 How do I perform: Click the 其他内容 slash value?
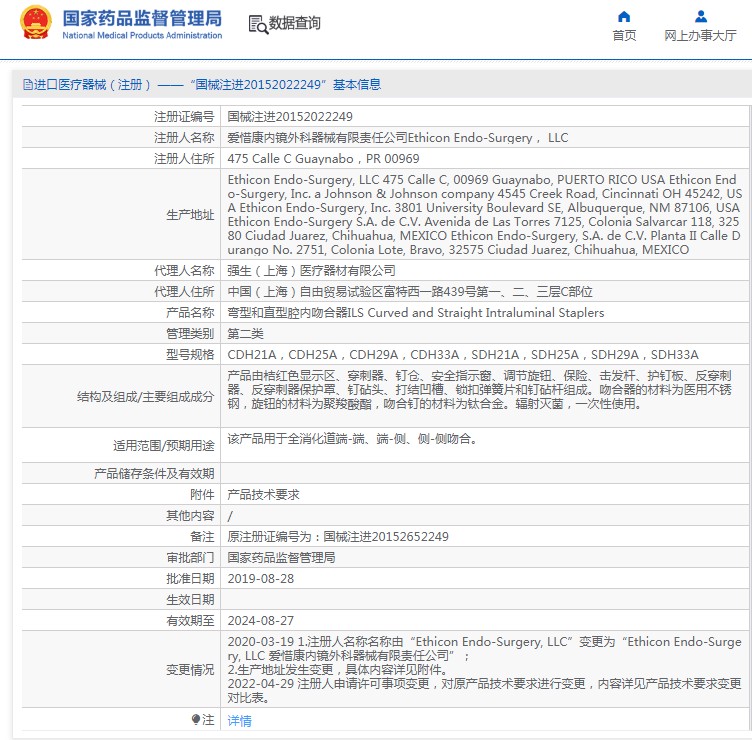coord(230,516)
